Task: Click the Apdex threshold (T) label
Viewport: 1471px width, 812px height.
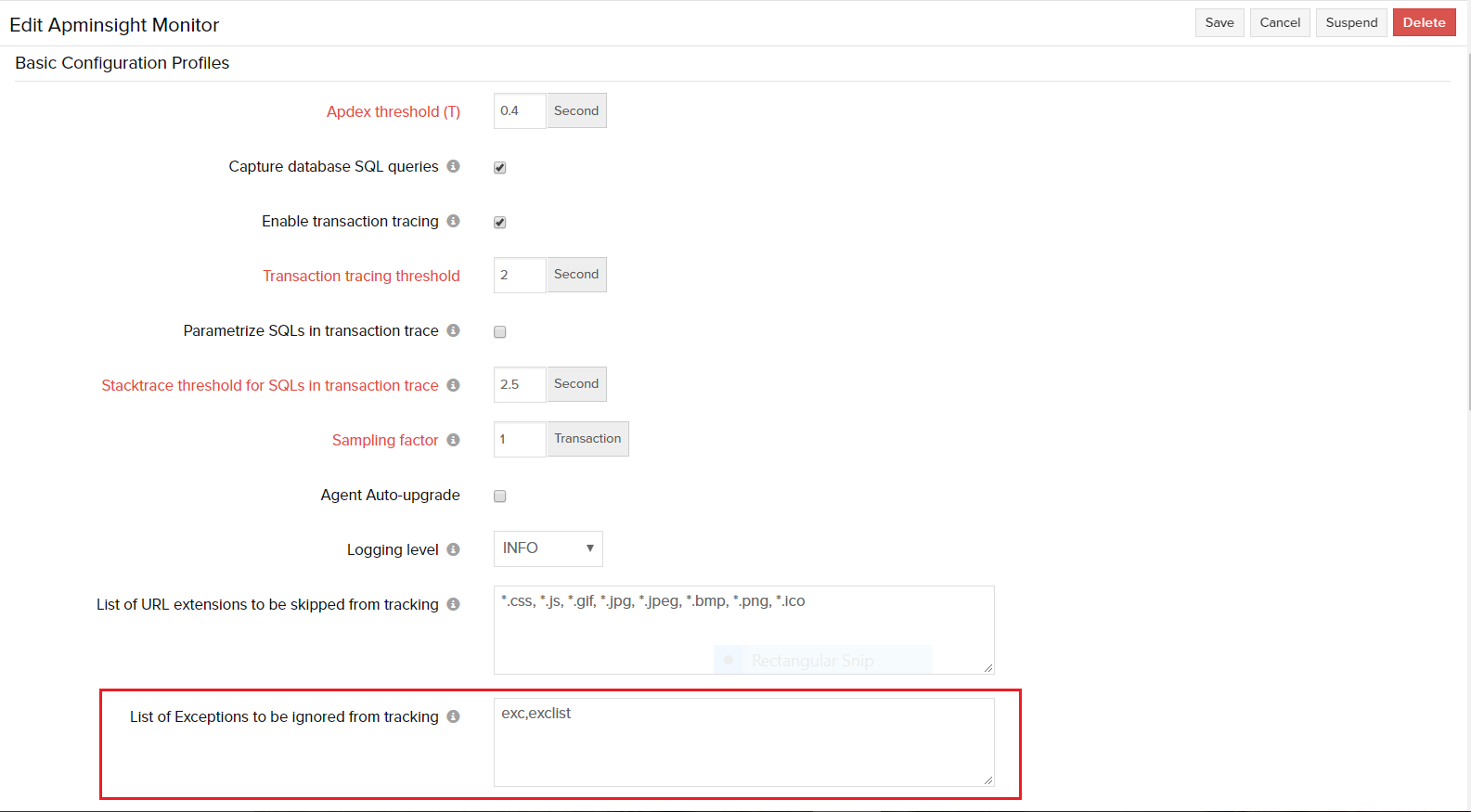Action: pyautogui.click(x=394, y=111)
